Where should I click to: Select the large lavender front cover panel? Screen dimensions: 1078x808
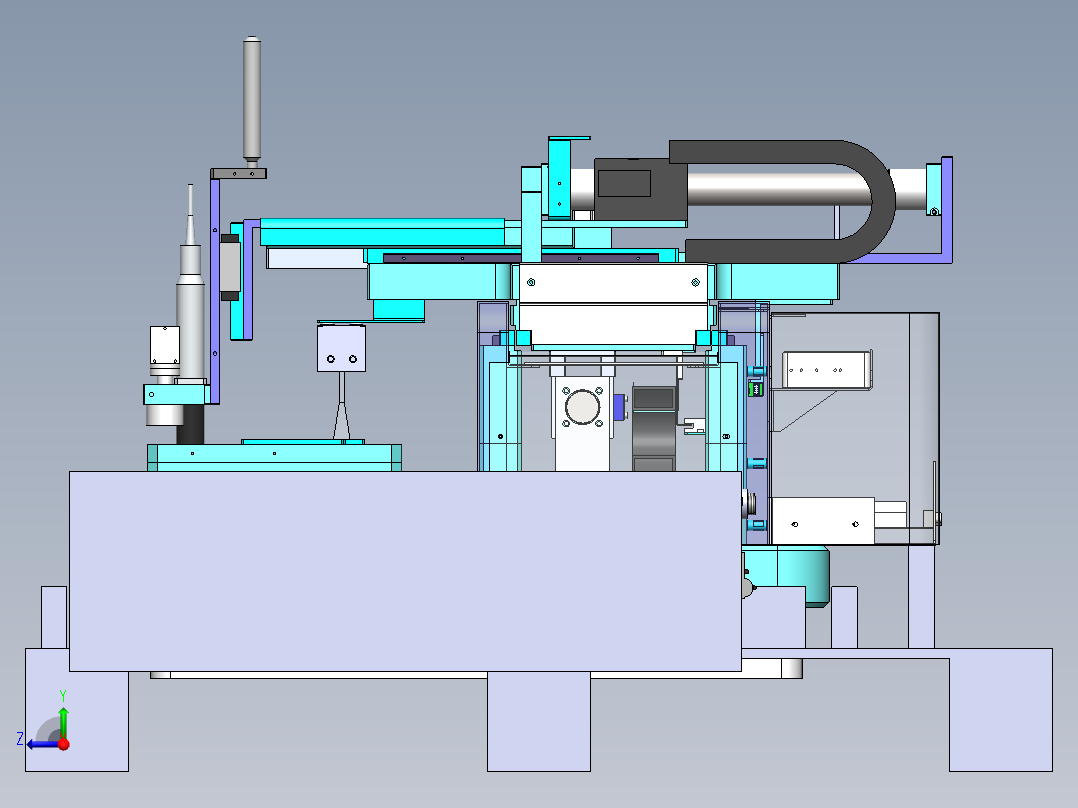click(405, 571)
